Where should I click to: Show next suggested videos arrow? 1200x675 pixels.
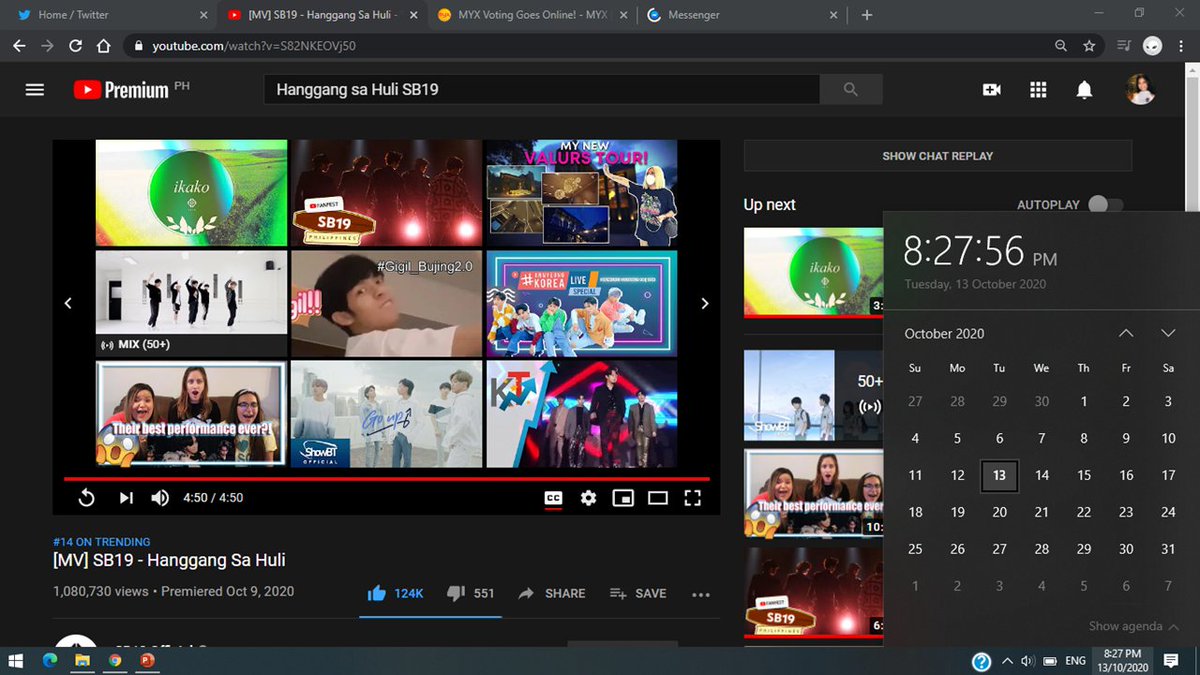(705, 303)
